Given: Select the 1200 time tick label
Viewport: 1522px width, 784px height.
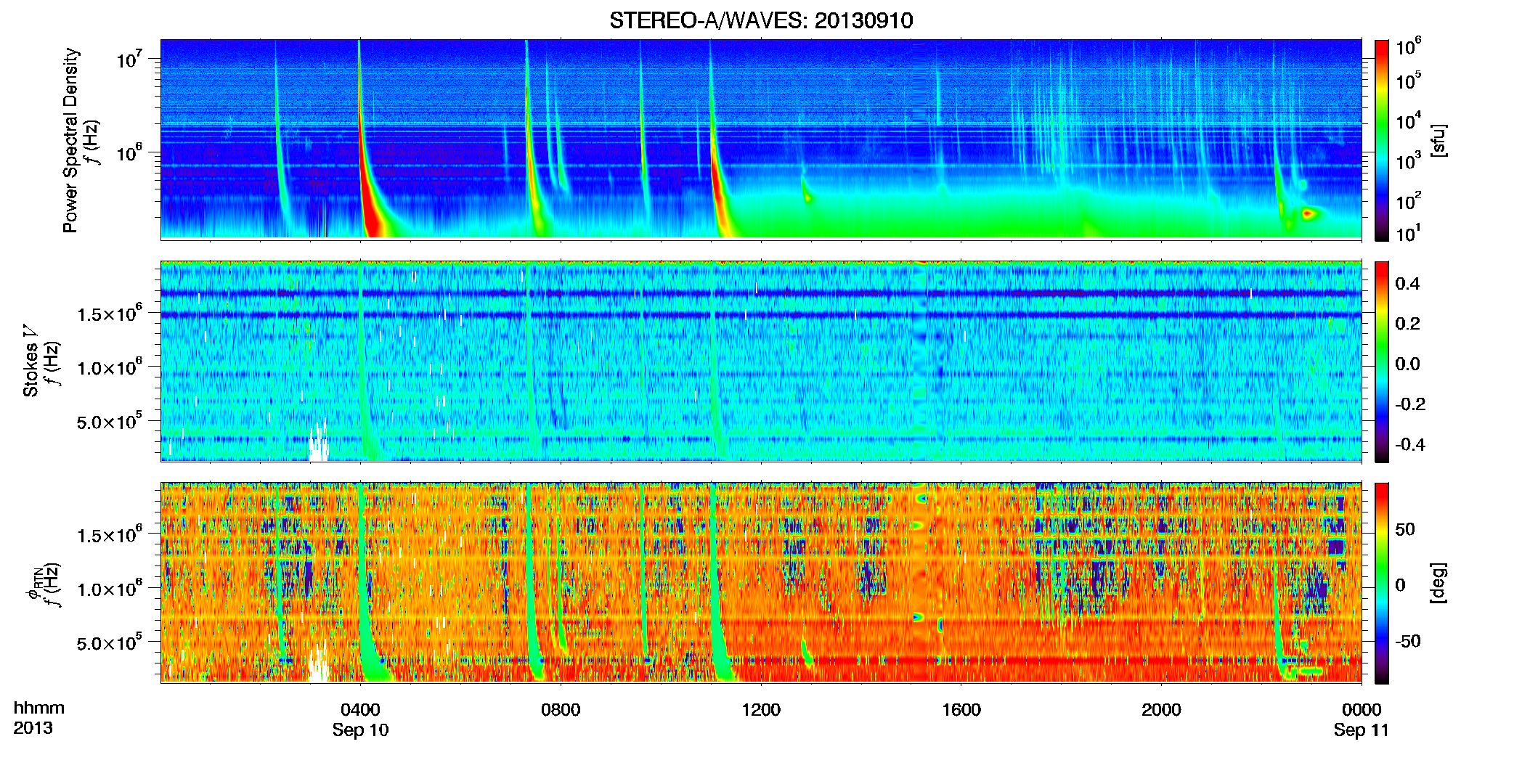Looking at the screenshot, I should (x=761, y=710).
